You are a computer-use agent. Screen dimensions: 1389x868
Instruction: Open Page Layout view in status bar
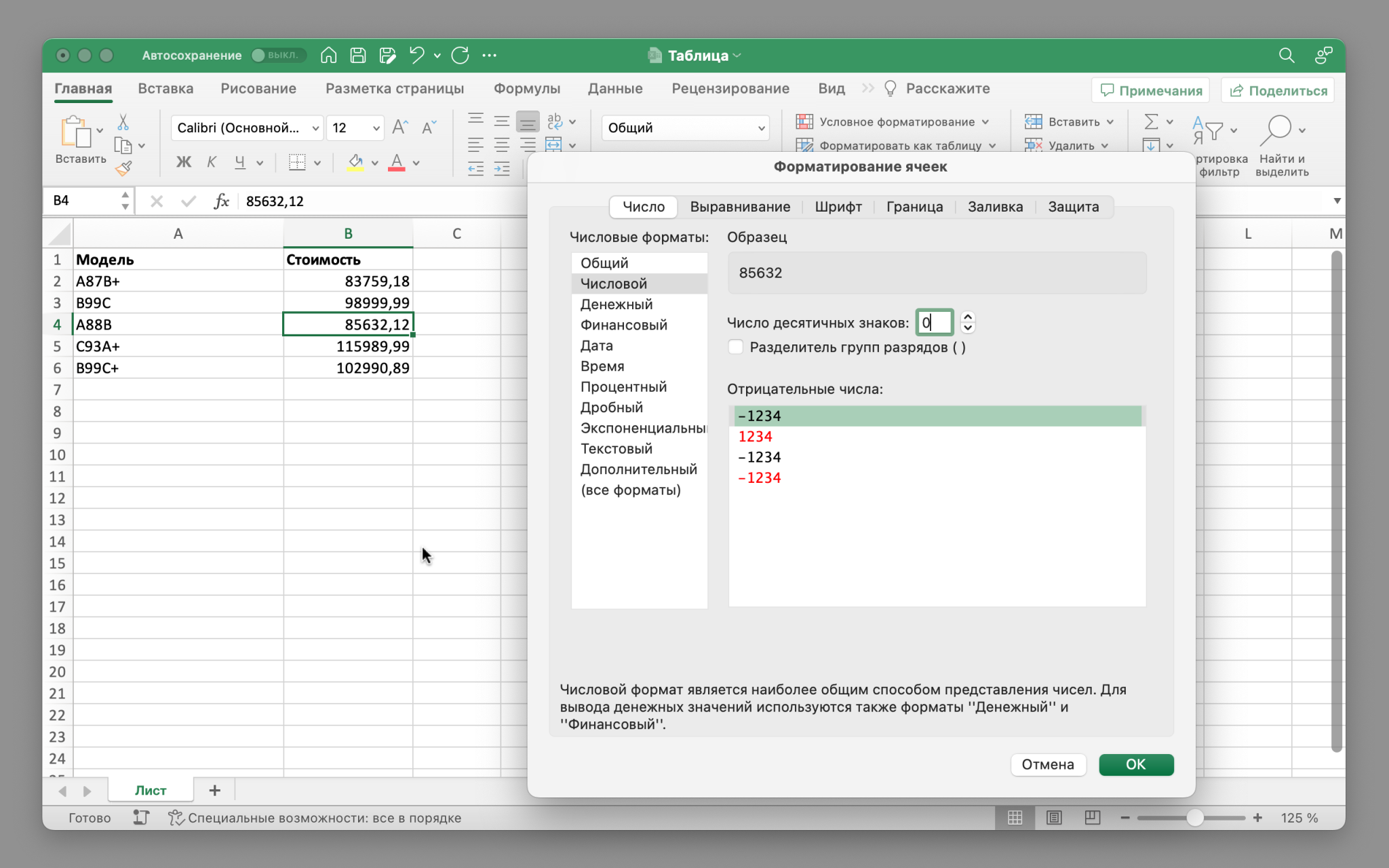coord(1053,818)
